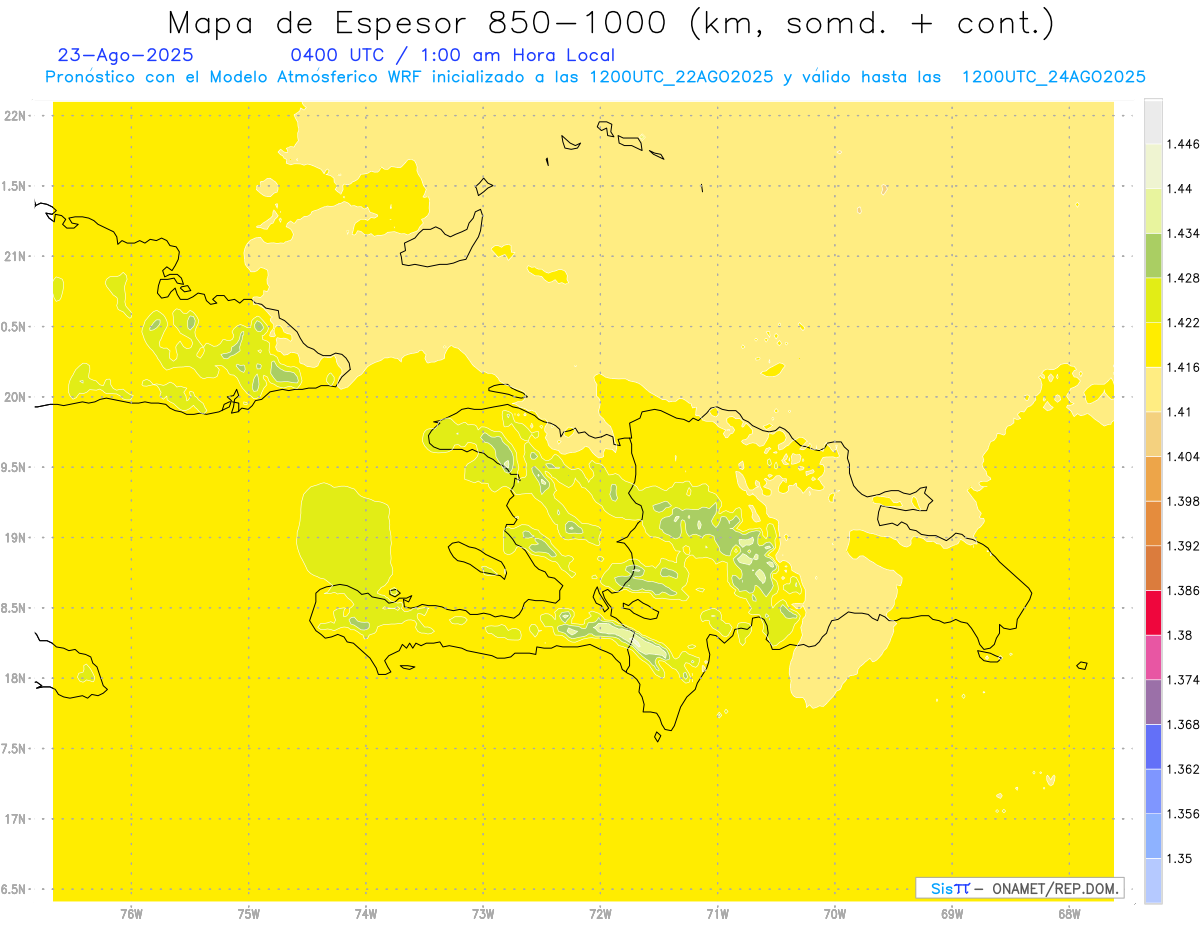Click the legend value 1.368
The height and width of the screenshot is (927, 1200).
pyautogui.click(x=1182, y=724)
